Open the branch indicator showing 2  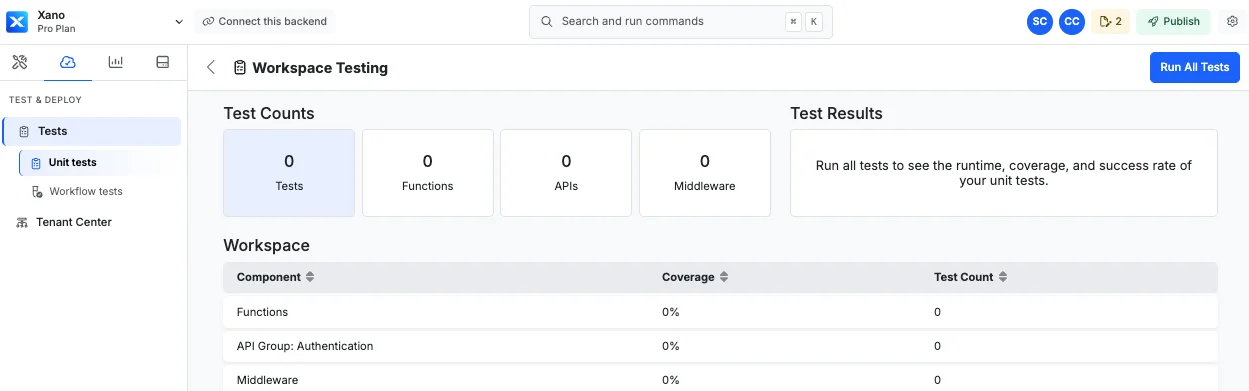point(1110,21)
